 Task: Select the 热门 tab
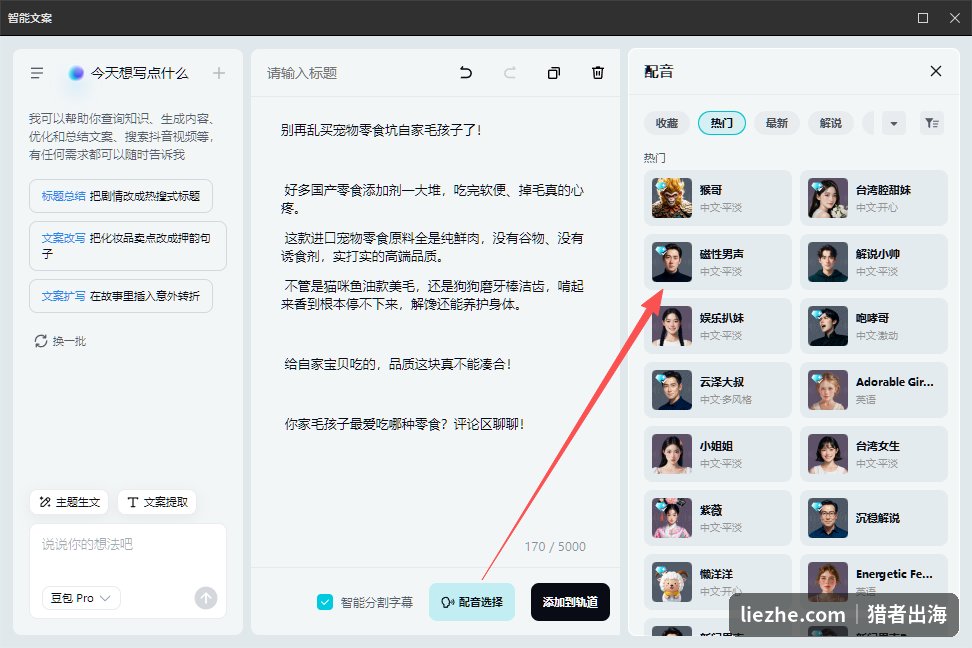tap(722, 123)
